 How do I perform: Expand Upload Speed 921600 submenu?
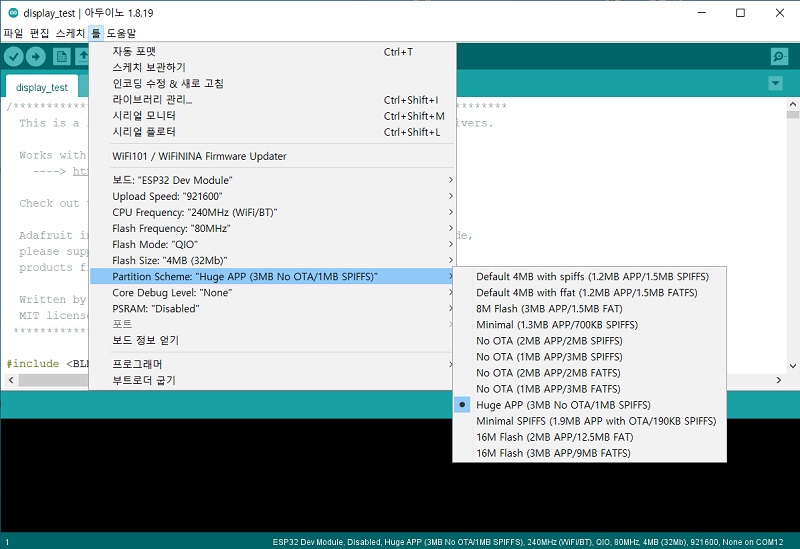[272, 196]
